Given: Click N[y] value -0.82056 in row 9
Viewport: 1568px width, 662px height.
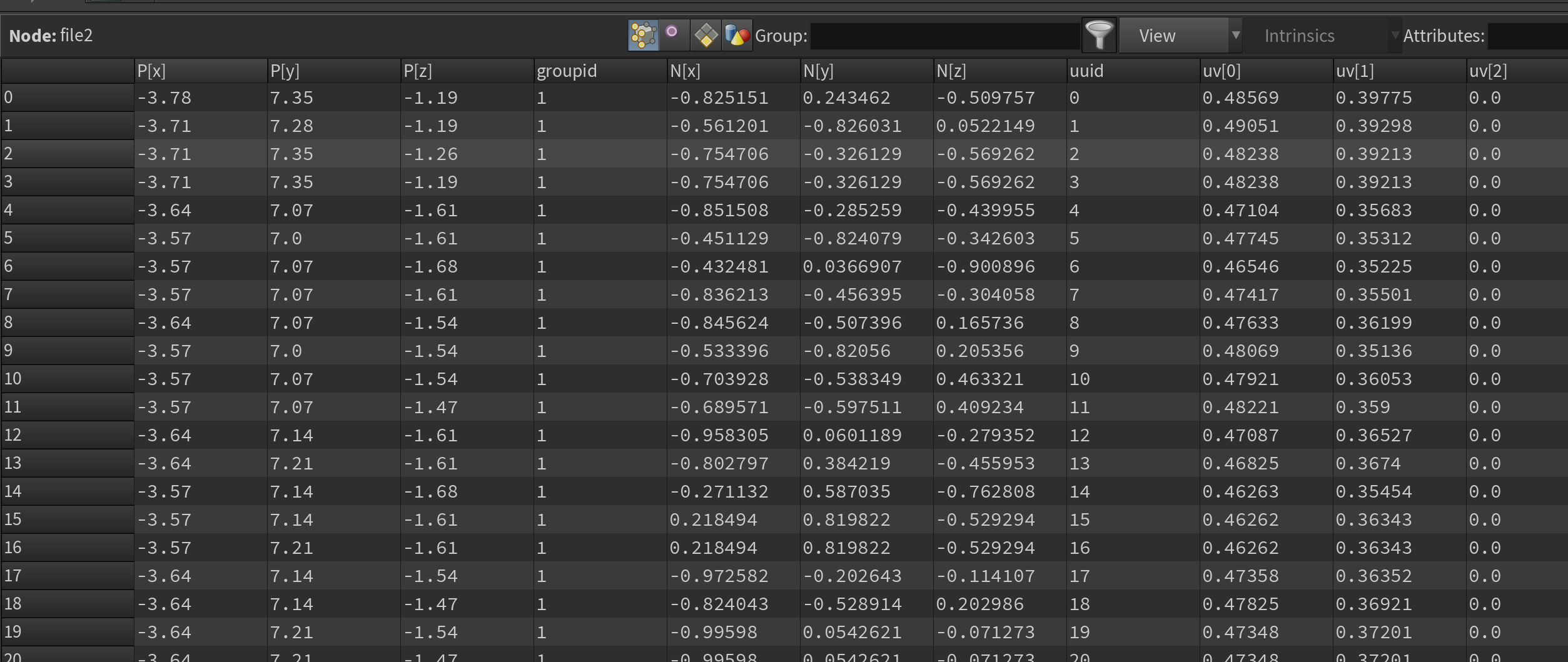Looking at the screenshot, I should coord(847,351).
